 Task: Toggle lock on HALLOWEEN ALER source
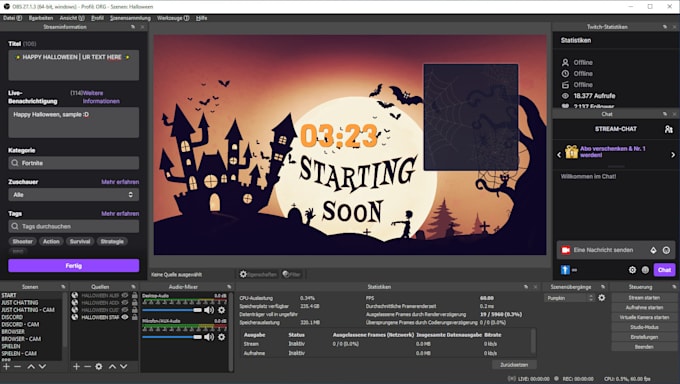134,295
